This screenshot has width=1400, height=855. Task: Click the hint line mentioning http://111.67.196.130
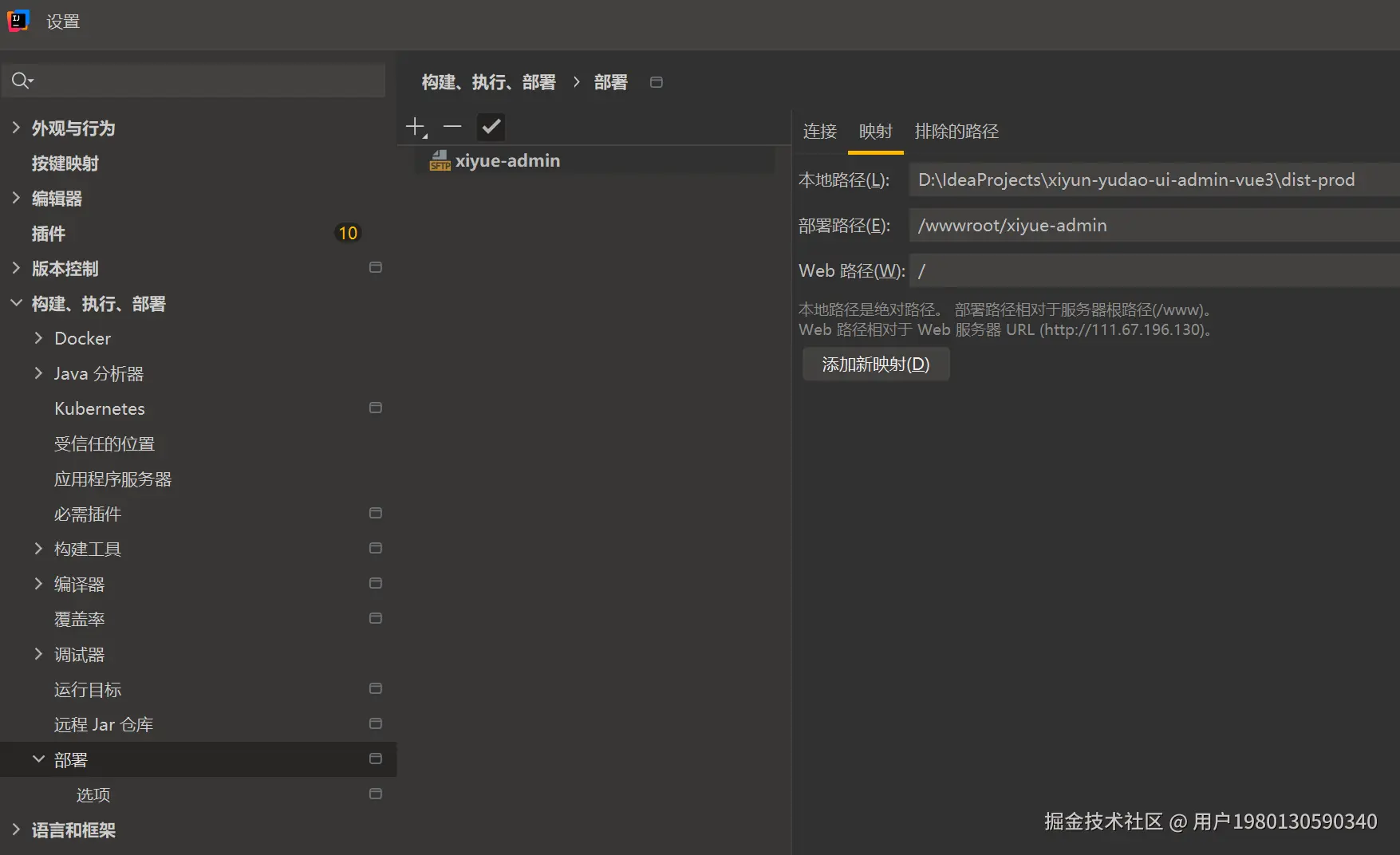[1007, 329]
